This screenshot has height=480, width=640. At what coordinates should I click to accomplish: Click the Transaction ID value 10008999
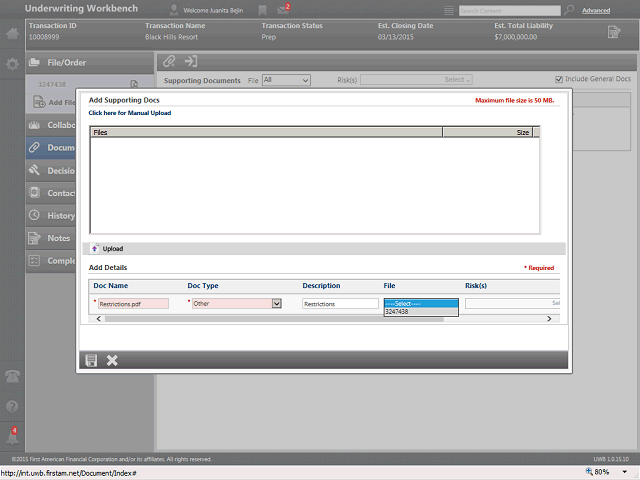click(44, 37)
